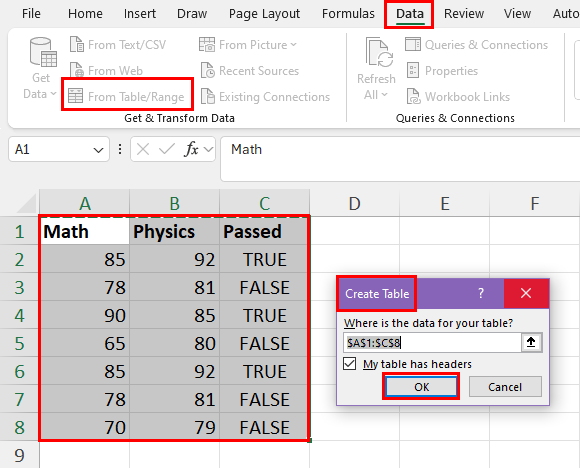Collapse the range selector in Create Table
This screenshot has height=468, width=580.
[x=531, y=342]
